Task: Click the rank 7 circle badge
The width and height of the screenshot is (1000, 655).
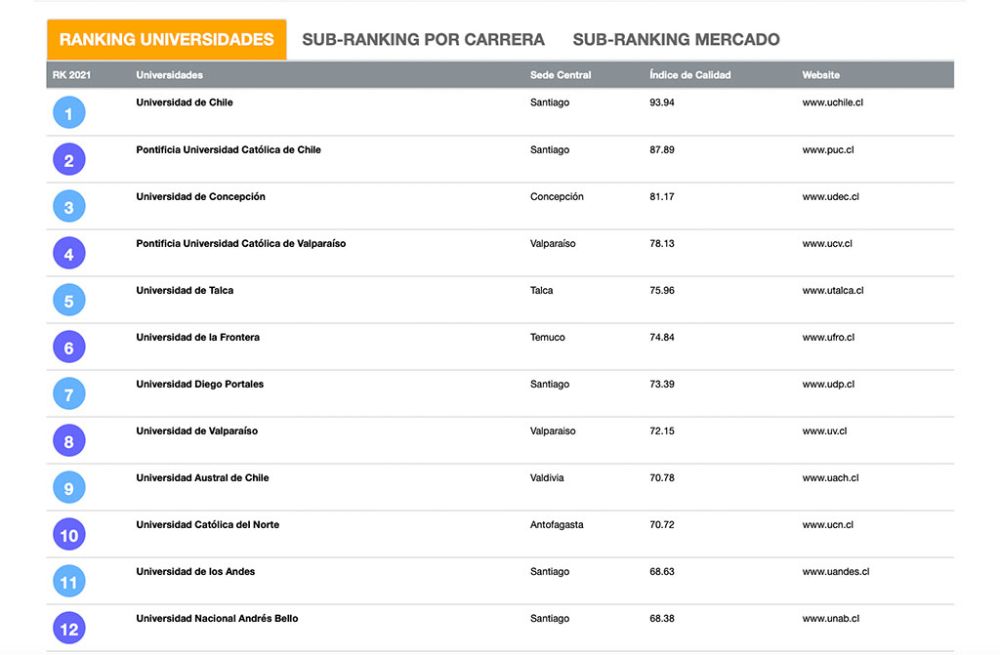Action: click(x=68, y=394)
